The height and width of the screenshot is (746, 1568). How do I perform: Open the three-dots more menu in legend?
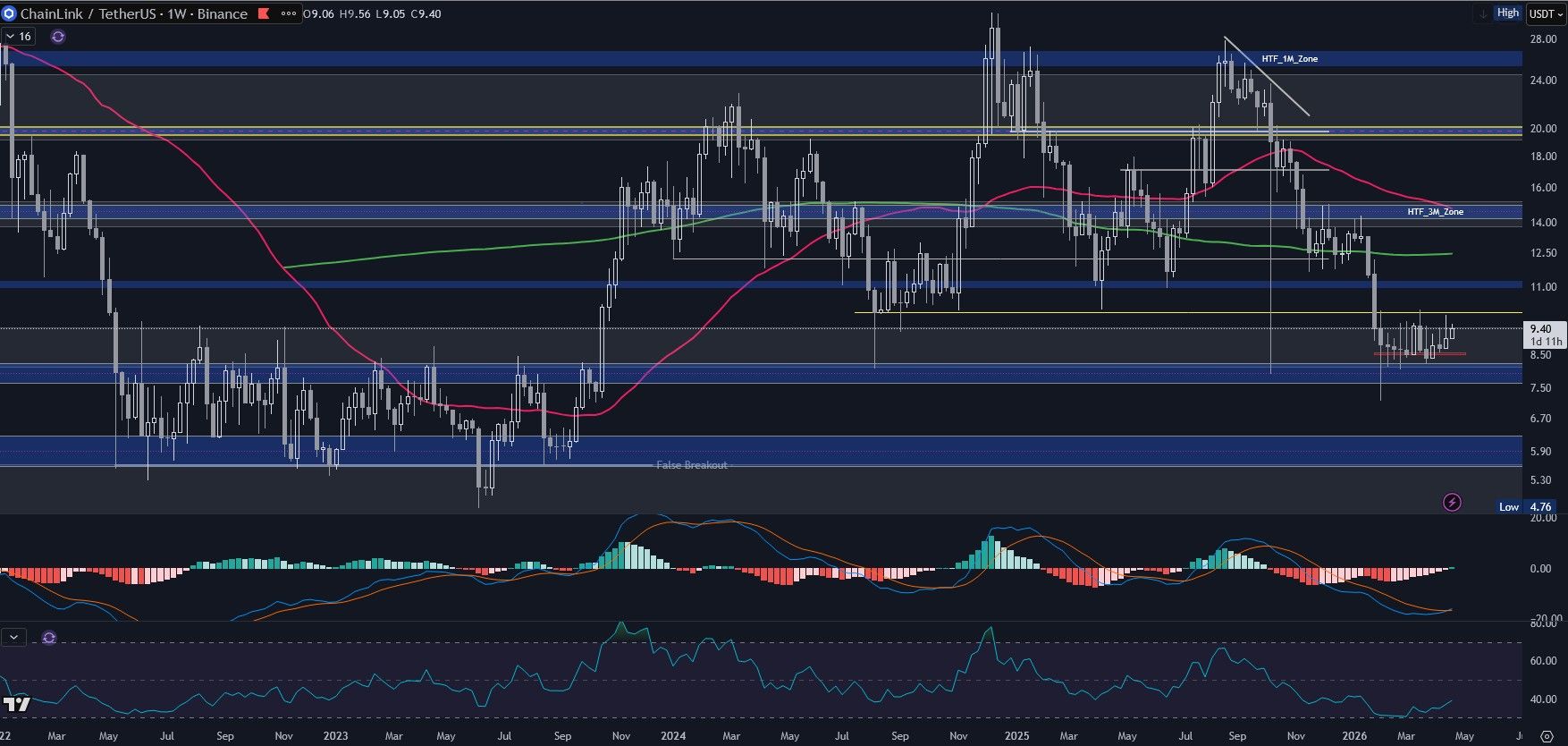[x=288, y=13]
